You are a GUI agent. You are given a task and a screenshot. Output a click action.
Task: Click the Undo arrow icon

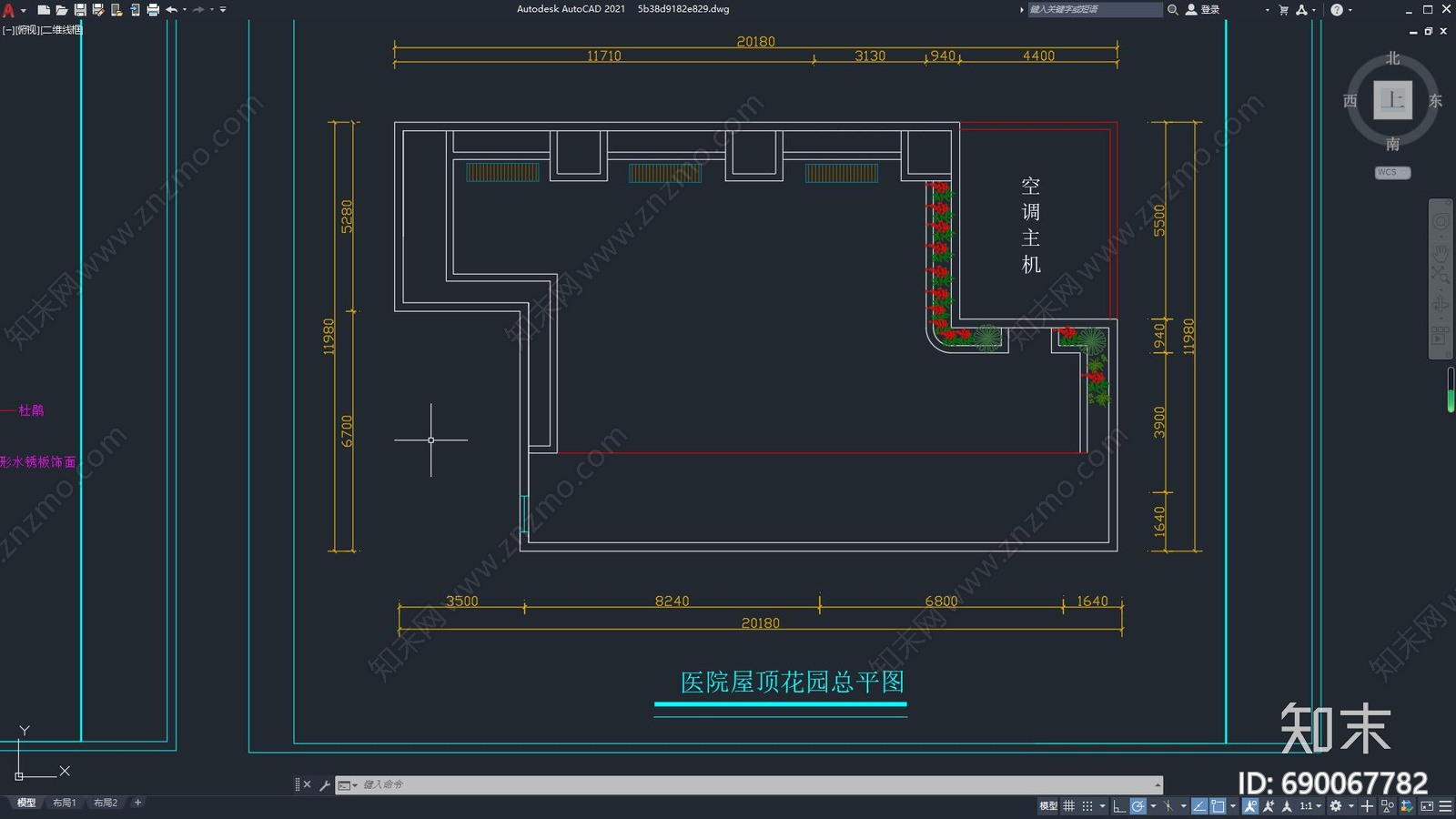click(x=171, y=9)
